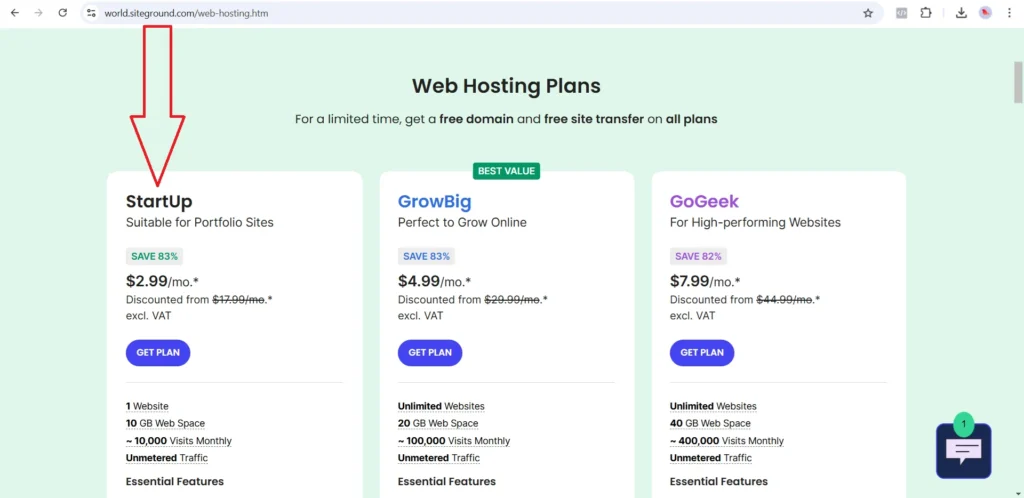
Task: Click the GoGeek plan title
Action: pyautogui.click(x=704, y=201)
